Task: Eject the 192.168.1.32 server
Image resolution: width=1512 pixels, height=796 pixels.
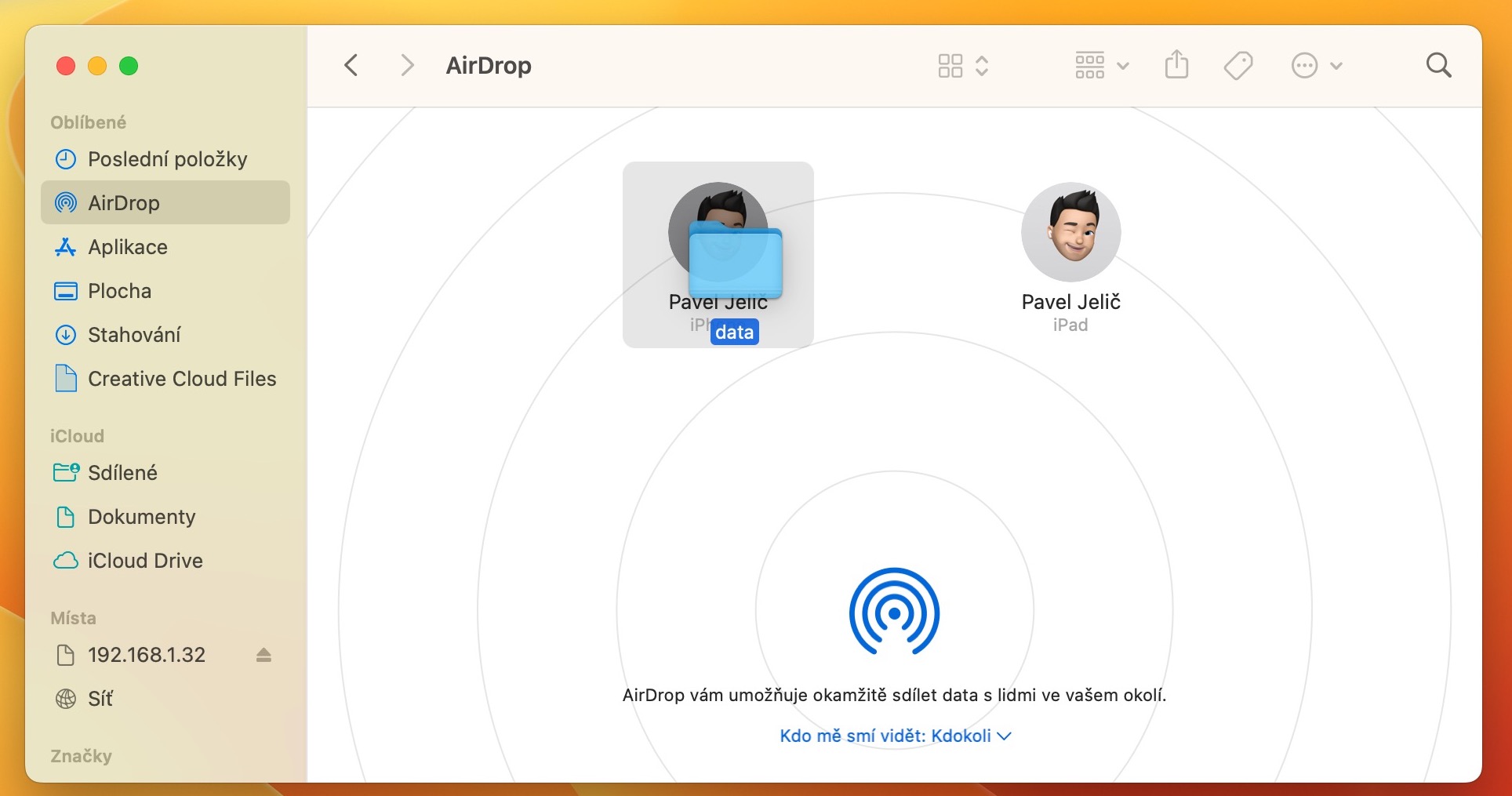Action: 264,655
